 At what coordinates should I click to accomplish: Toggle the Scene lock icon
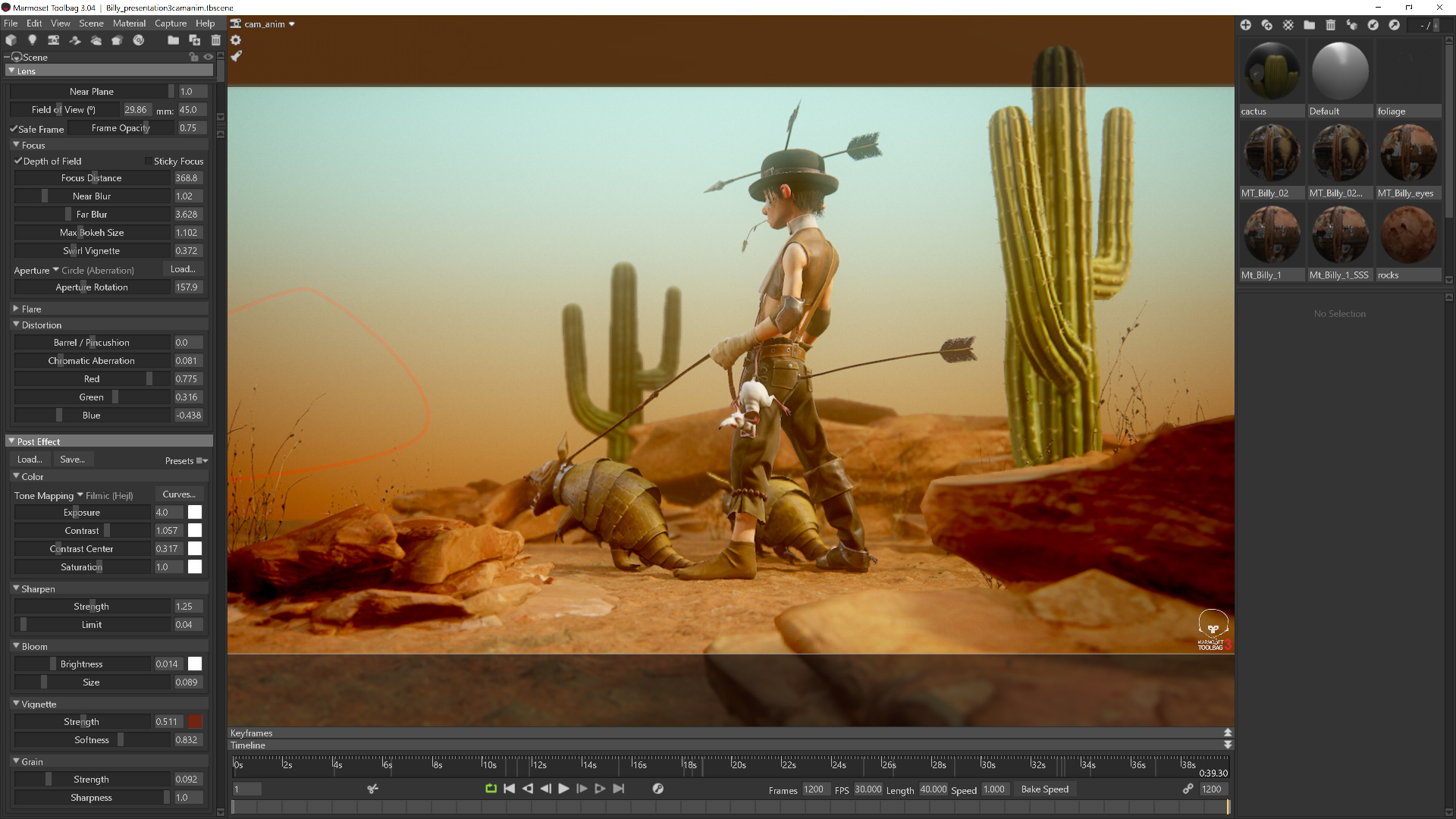pos(194,57)
